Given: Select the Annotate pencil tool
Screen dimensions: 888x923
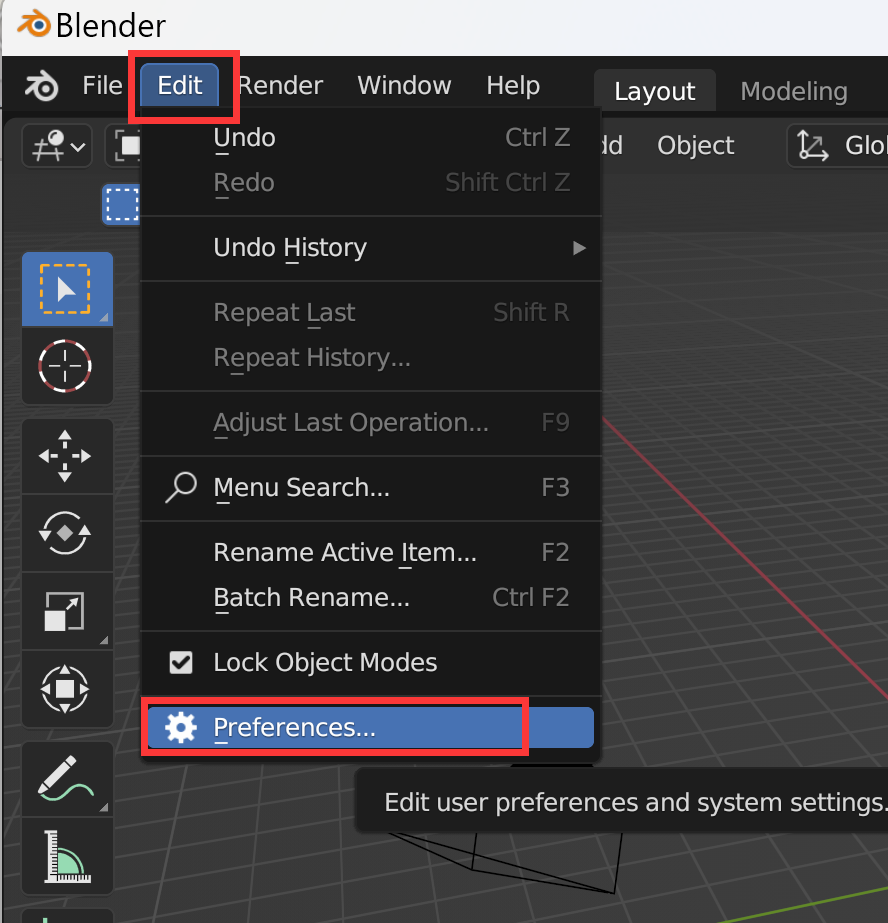Looking at the screenshot, I should point(66,779).
